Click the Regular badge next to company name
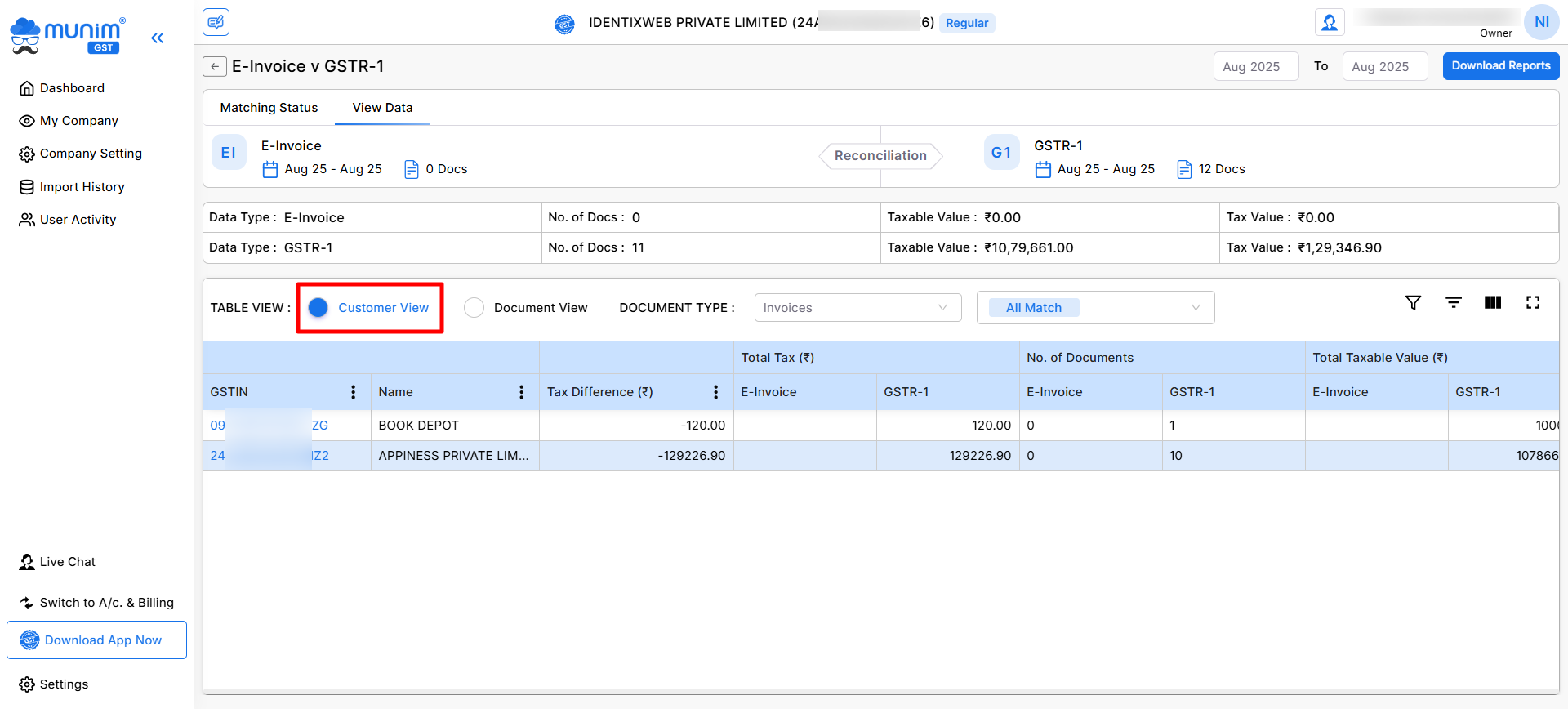The width and height of the screenshot is (1568, 709). (967, 23)
